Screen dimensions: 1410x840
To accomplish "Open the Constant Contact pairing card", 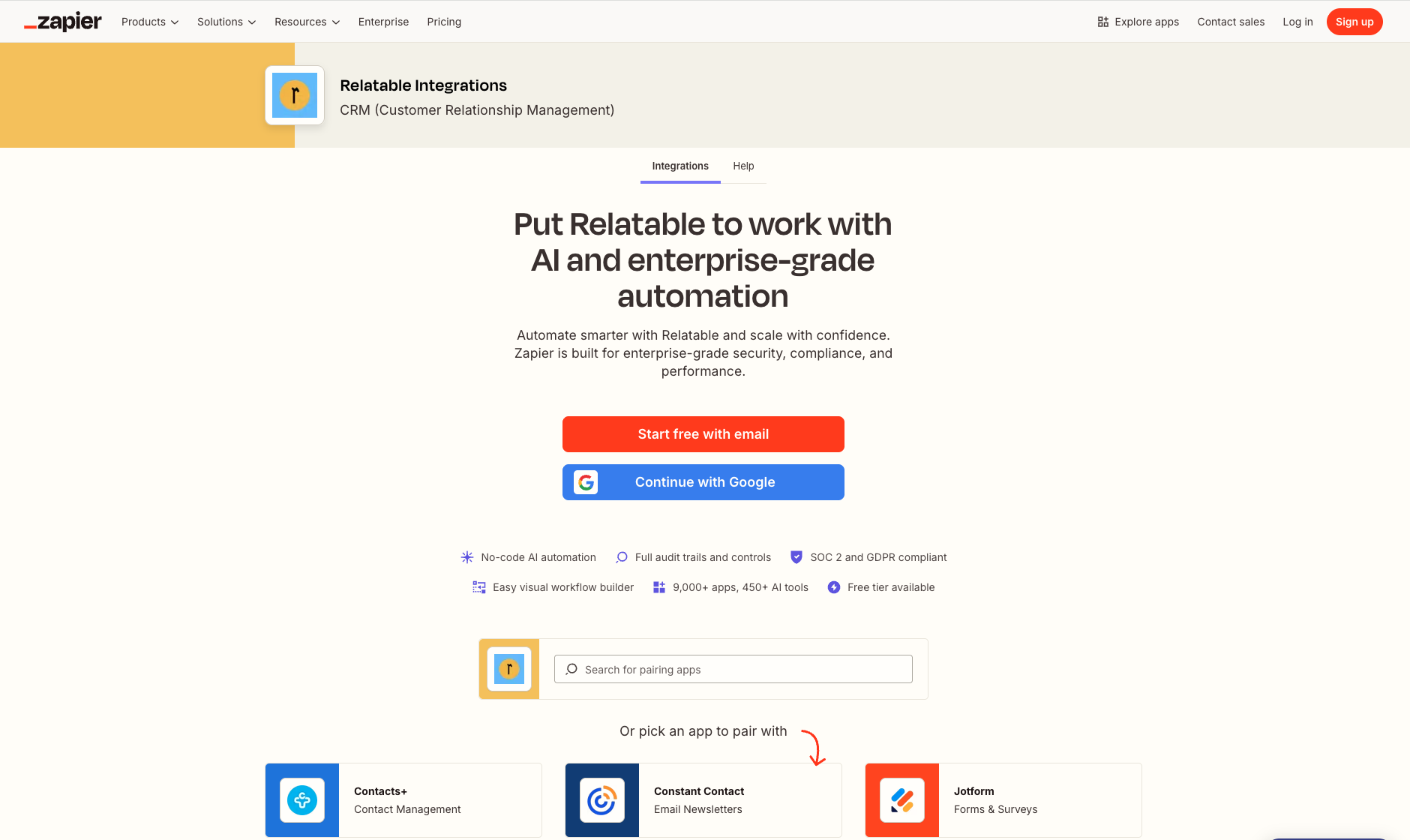I will (703, 800).
